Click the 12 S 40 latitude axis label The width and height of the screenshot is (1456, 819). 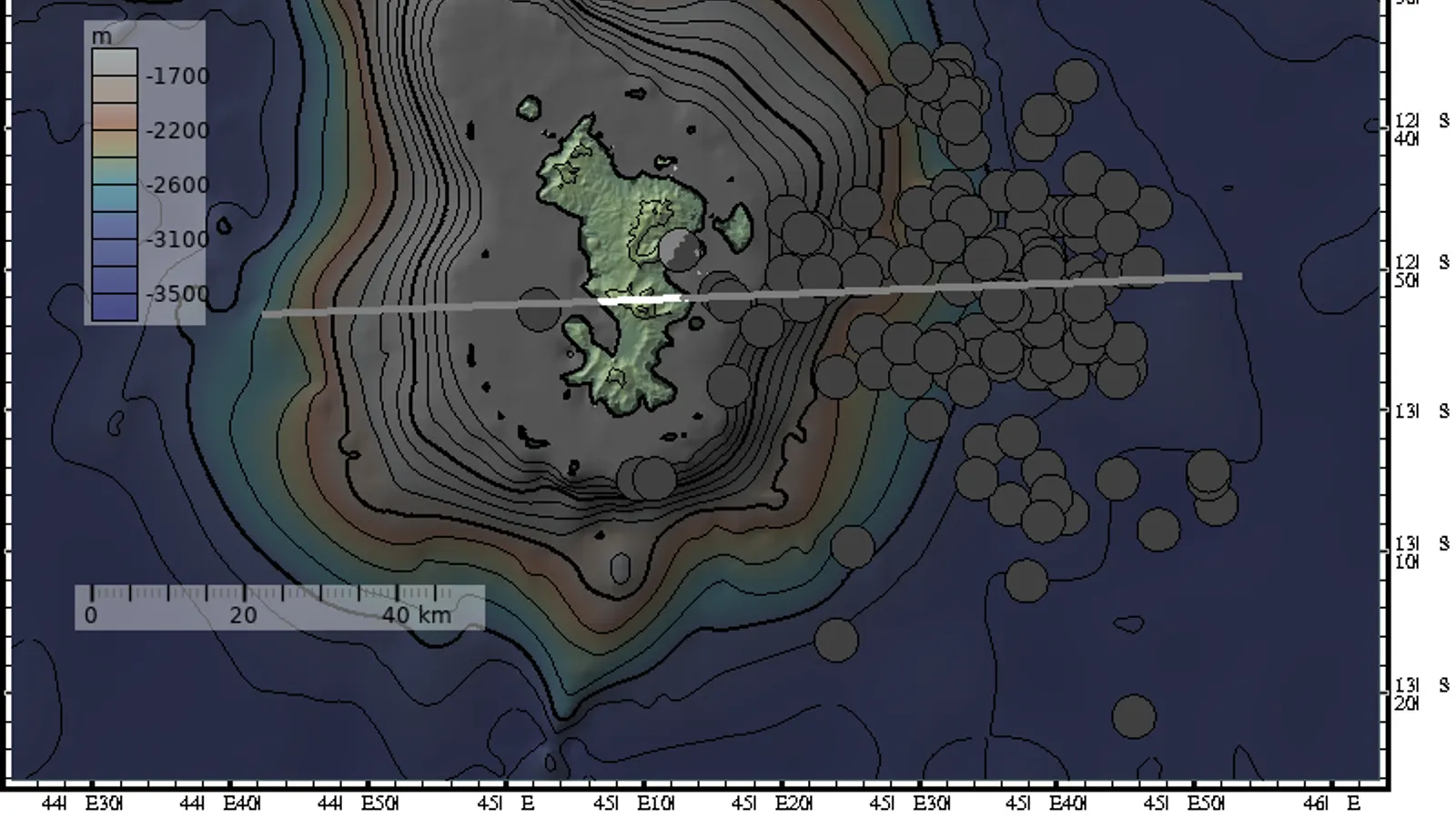point(1422,129)
